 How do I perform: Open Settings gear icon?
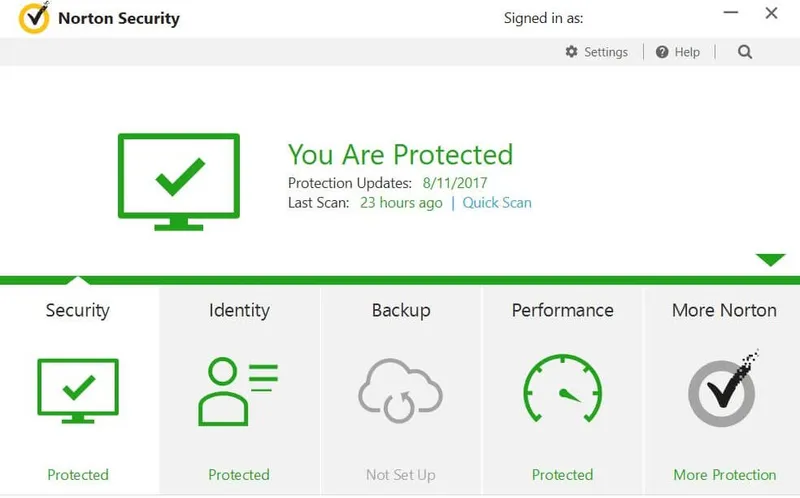(x=571, y=52)
